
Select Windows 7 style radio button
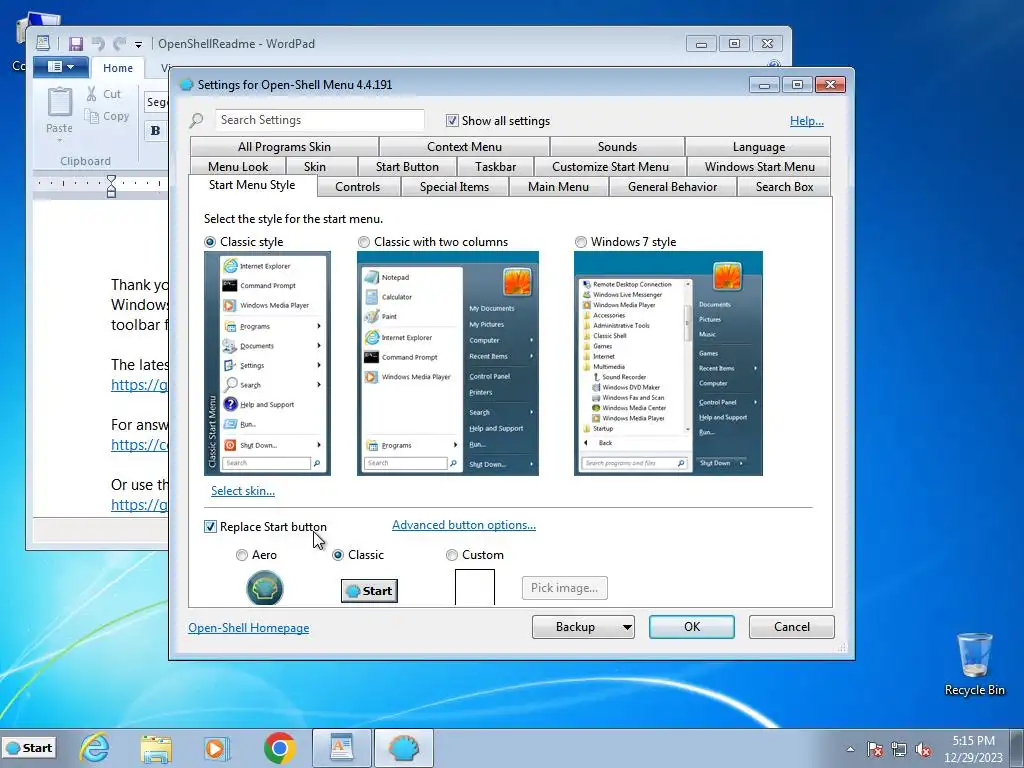tap(581, 242)
